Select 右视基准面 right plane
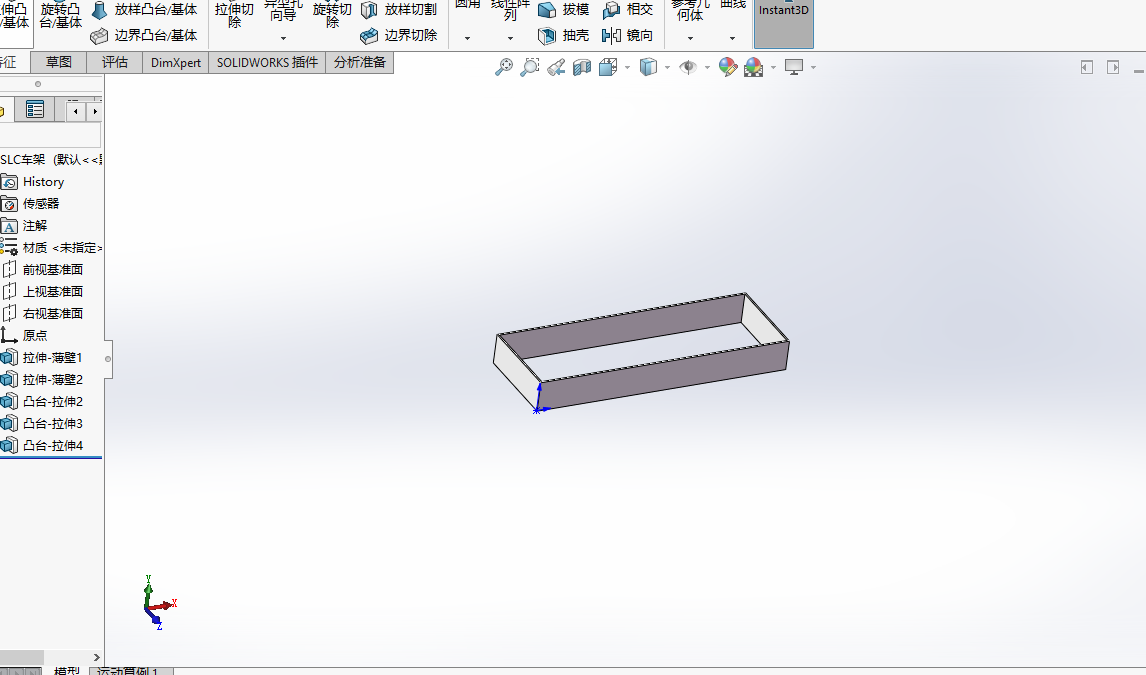The image size is (1146, 675). pos(51,313)
